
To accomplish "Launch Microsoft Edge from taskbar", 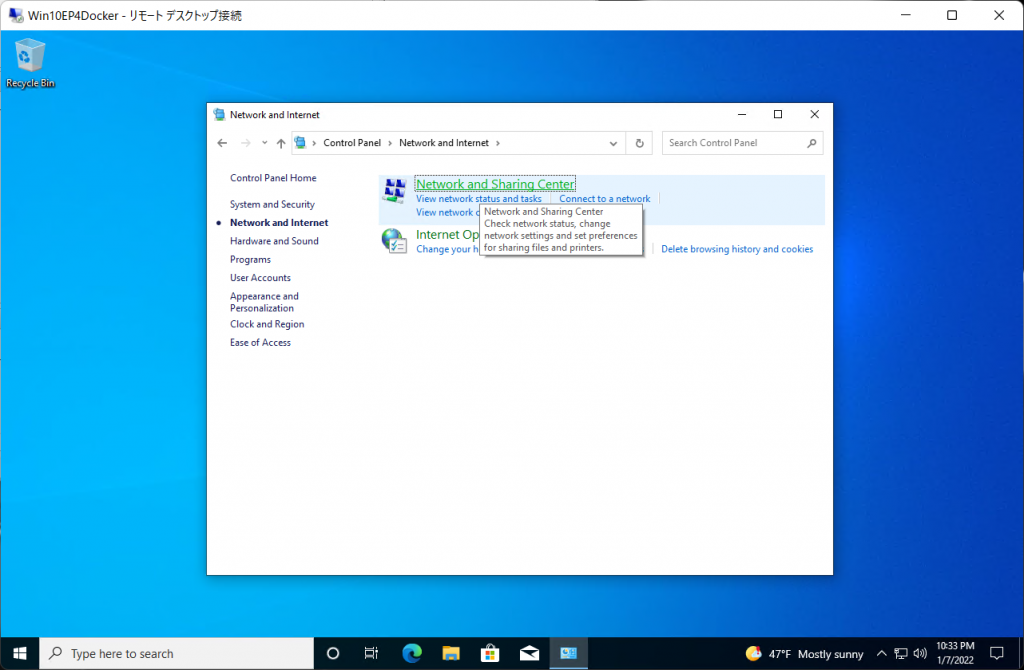I will tap(411, 653).
